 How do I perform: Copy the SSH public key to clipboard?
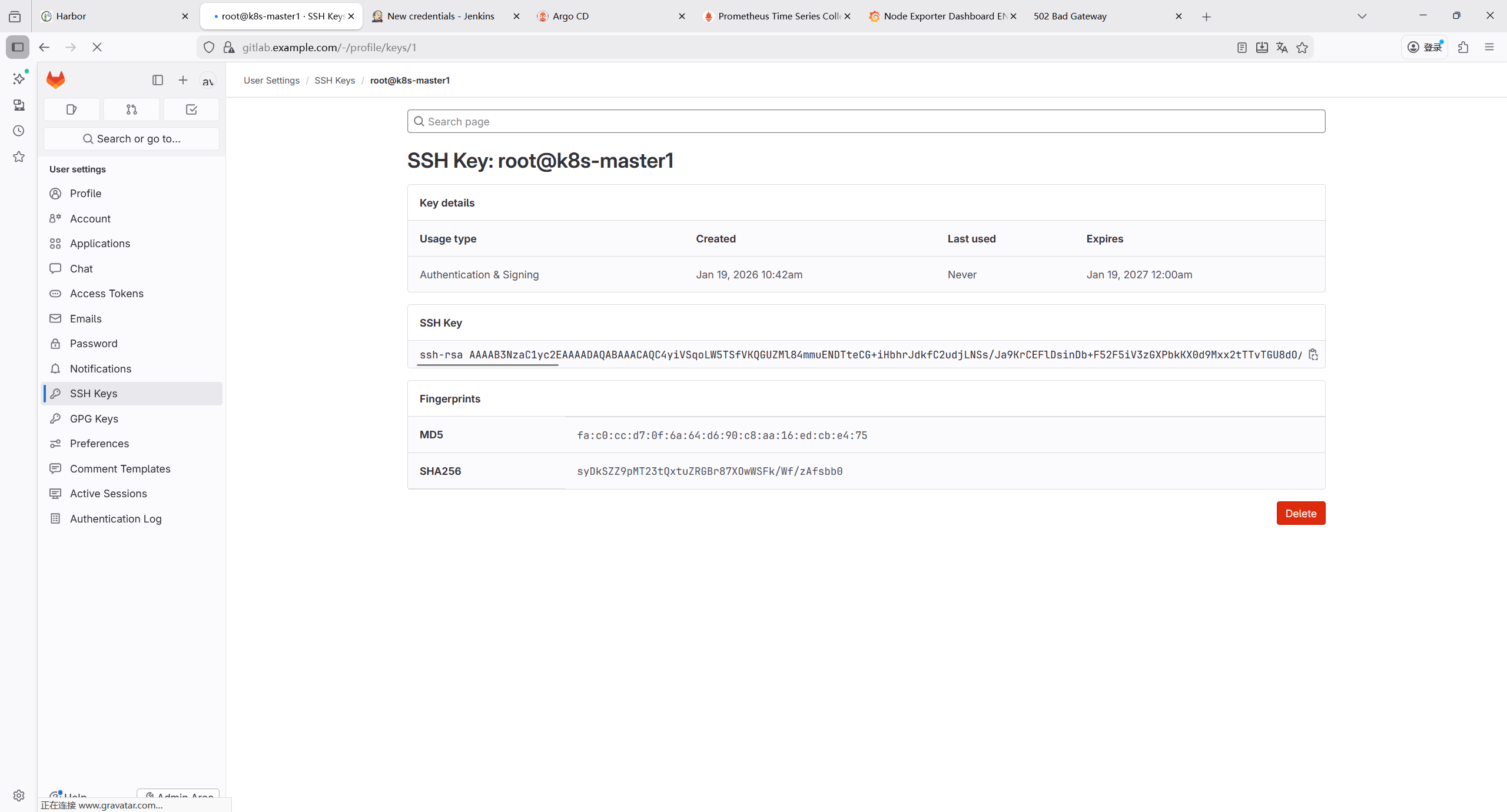click(1313, 354)
